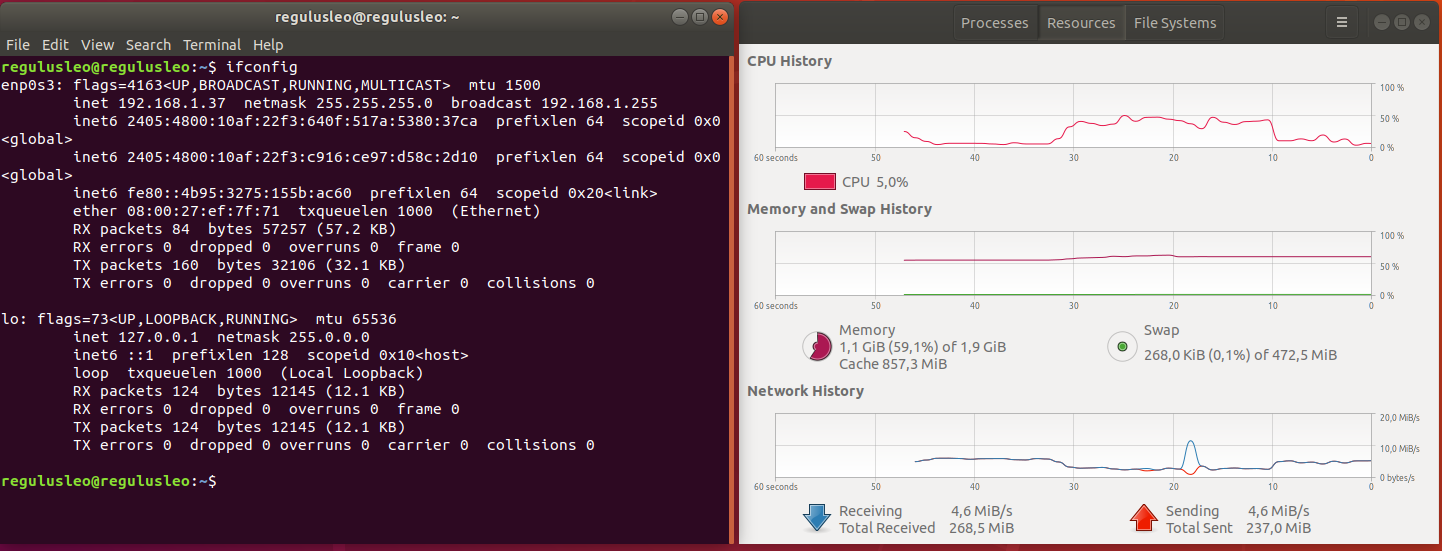Viewport: 1442px width, 551px height.
Task: Click the red Sending arrow icon
Action: 1143,518
